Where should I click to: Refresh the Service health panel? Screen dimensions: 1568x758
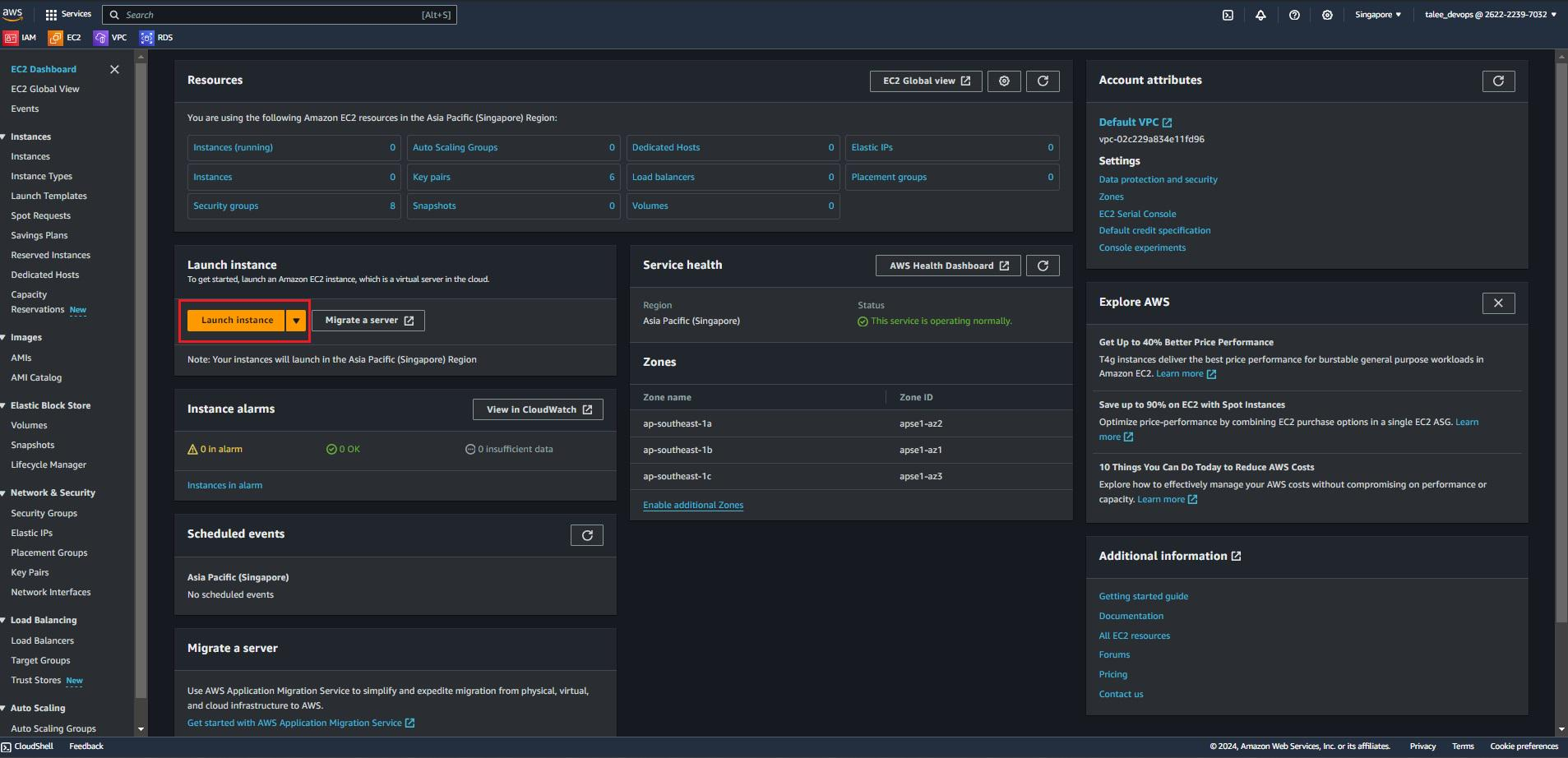1043,266
